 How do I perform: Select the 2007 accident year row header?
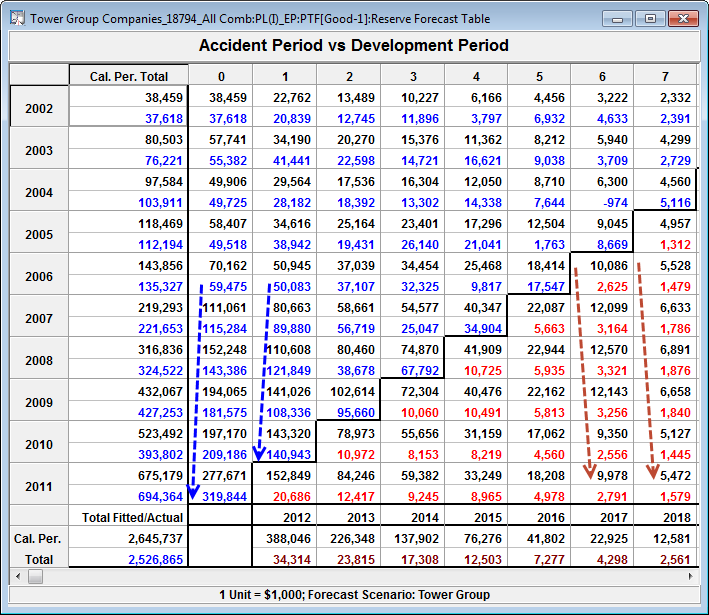(39, 317)
